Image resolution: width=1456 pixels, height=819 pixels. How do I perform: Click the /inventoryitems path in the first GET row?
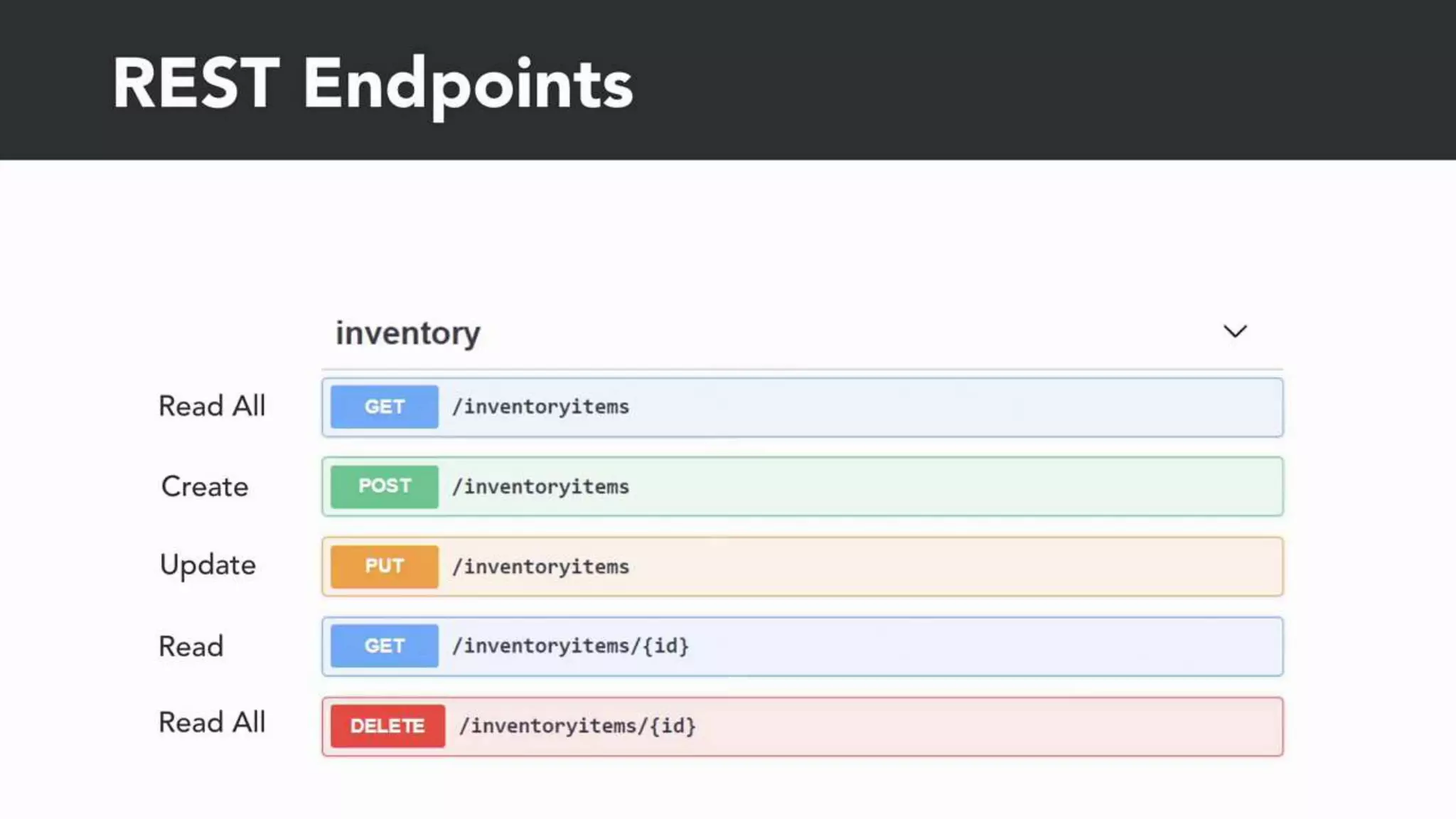click(541, 407)
